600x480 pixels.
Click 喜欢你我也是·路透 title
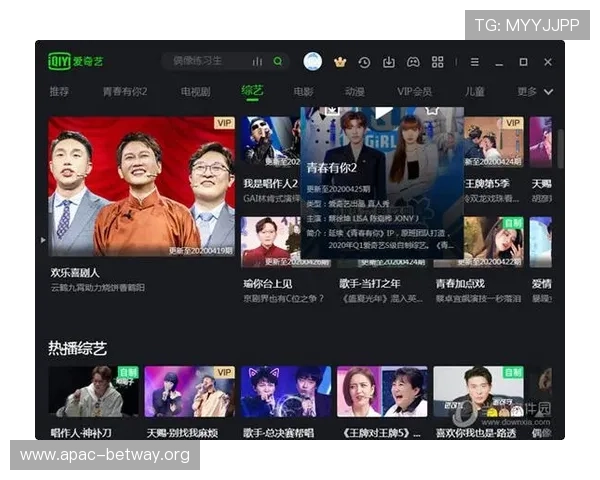pos(476,433)
